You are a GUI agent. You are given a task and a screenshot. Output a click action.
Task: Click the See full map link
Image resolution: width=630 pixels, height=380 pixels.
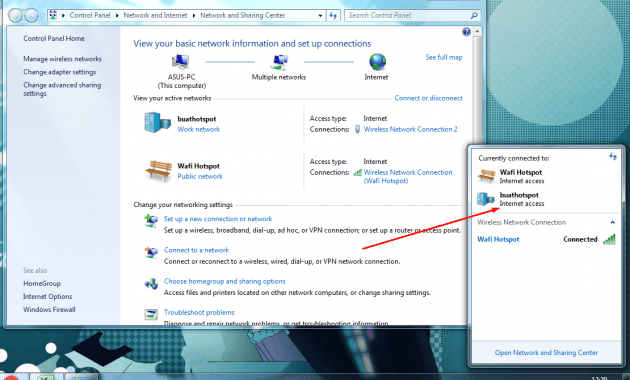pyautogui.click(x=444, y=57)
